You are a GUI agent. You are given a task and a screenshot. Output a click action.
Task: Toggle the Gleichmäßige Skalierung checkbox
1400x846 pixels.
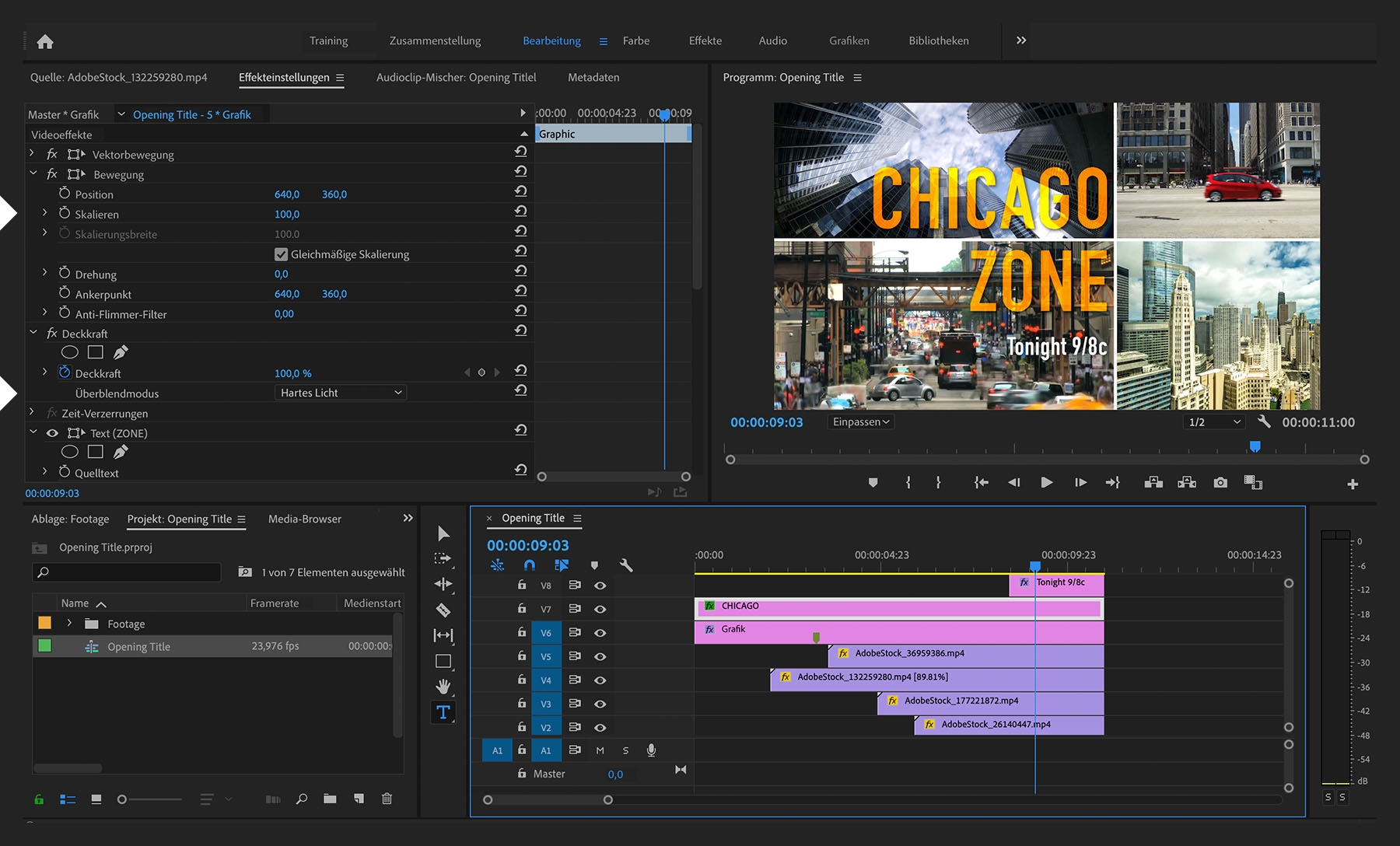282,254
